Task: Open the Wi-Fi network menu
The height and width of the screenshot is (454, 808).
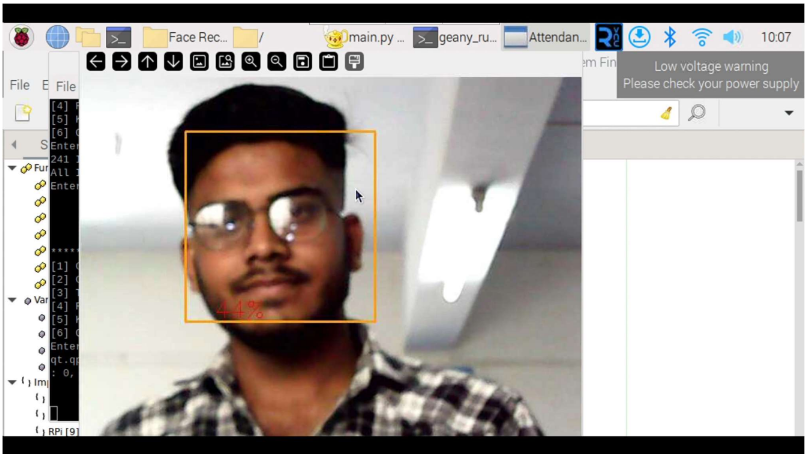Action: (701, 37)
